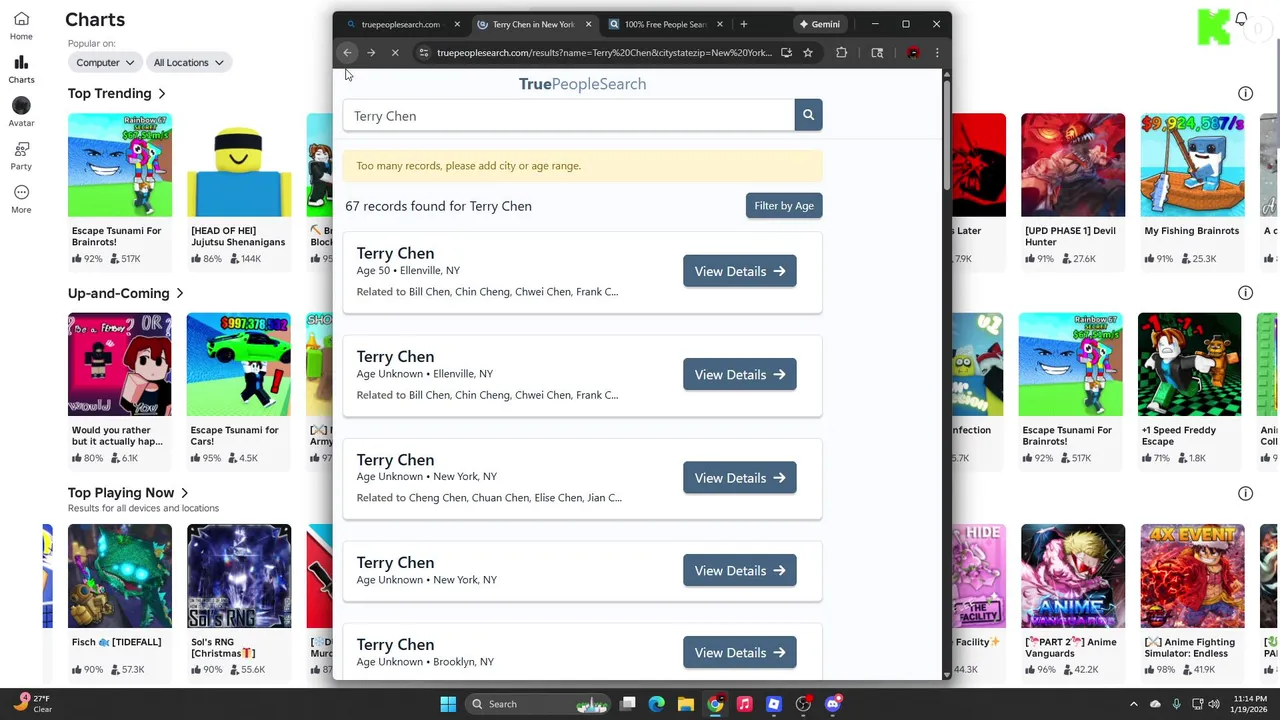This screenshot has width=1280, height=720.
Task: Open a new Chrome tab
Action: coord(744,24)
